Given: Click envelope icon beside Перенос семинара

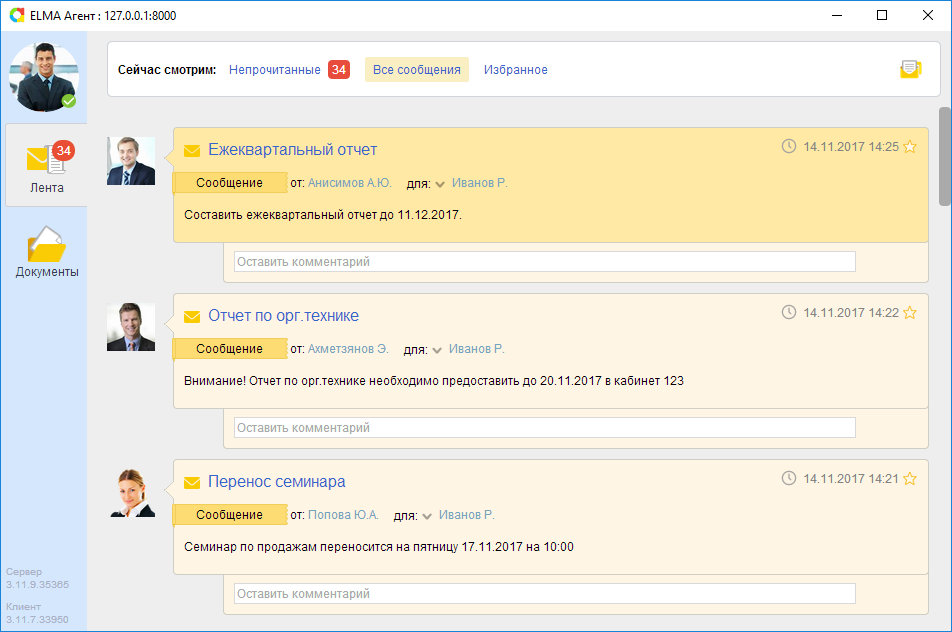Looking at the screenshot, I should [192, 483].
